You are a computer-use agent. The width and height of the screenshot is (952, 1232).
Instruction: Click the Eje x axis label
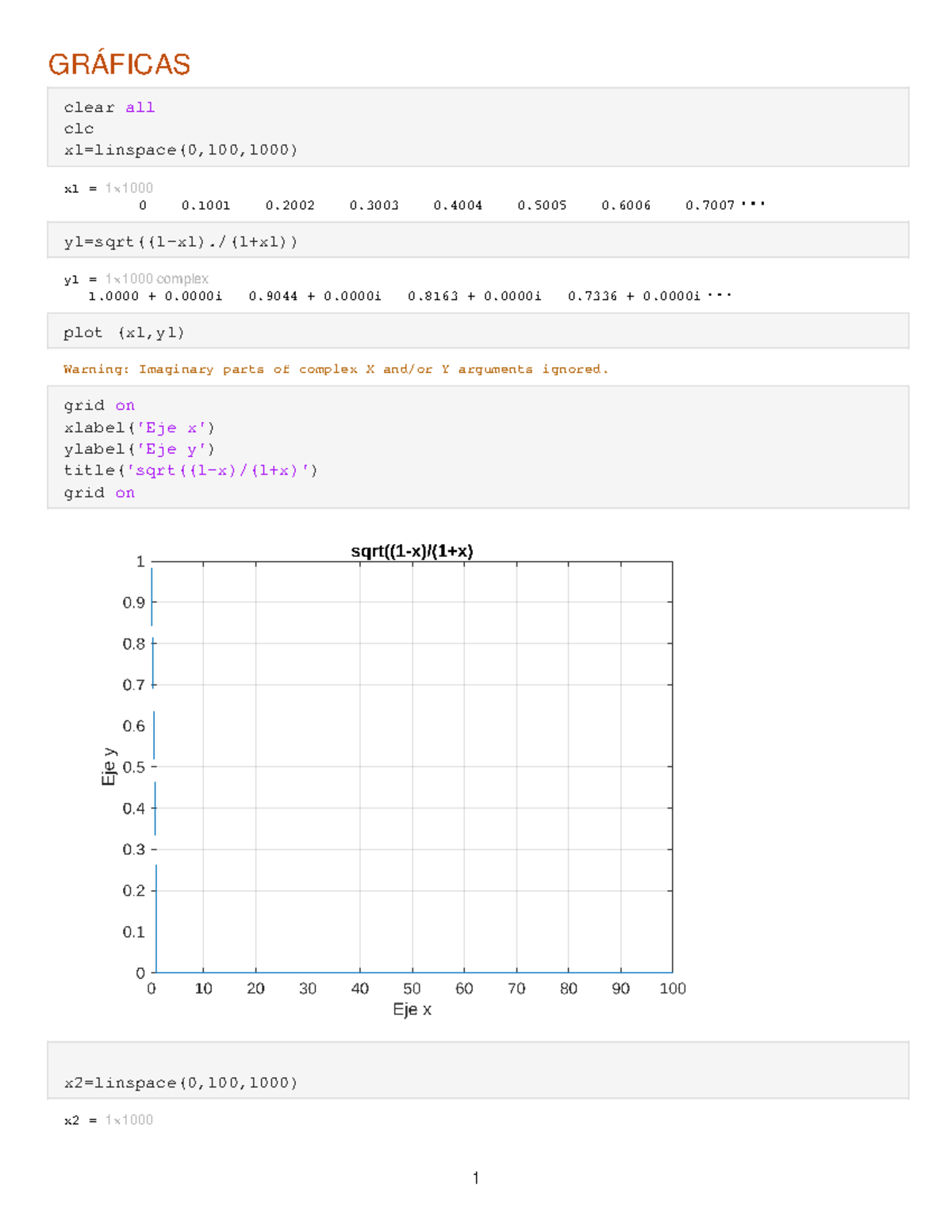tap(412, 1009)
